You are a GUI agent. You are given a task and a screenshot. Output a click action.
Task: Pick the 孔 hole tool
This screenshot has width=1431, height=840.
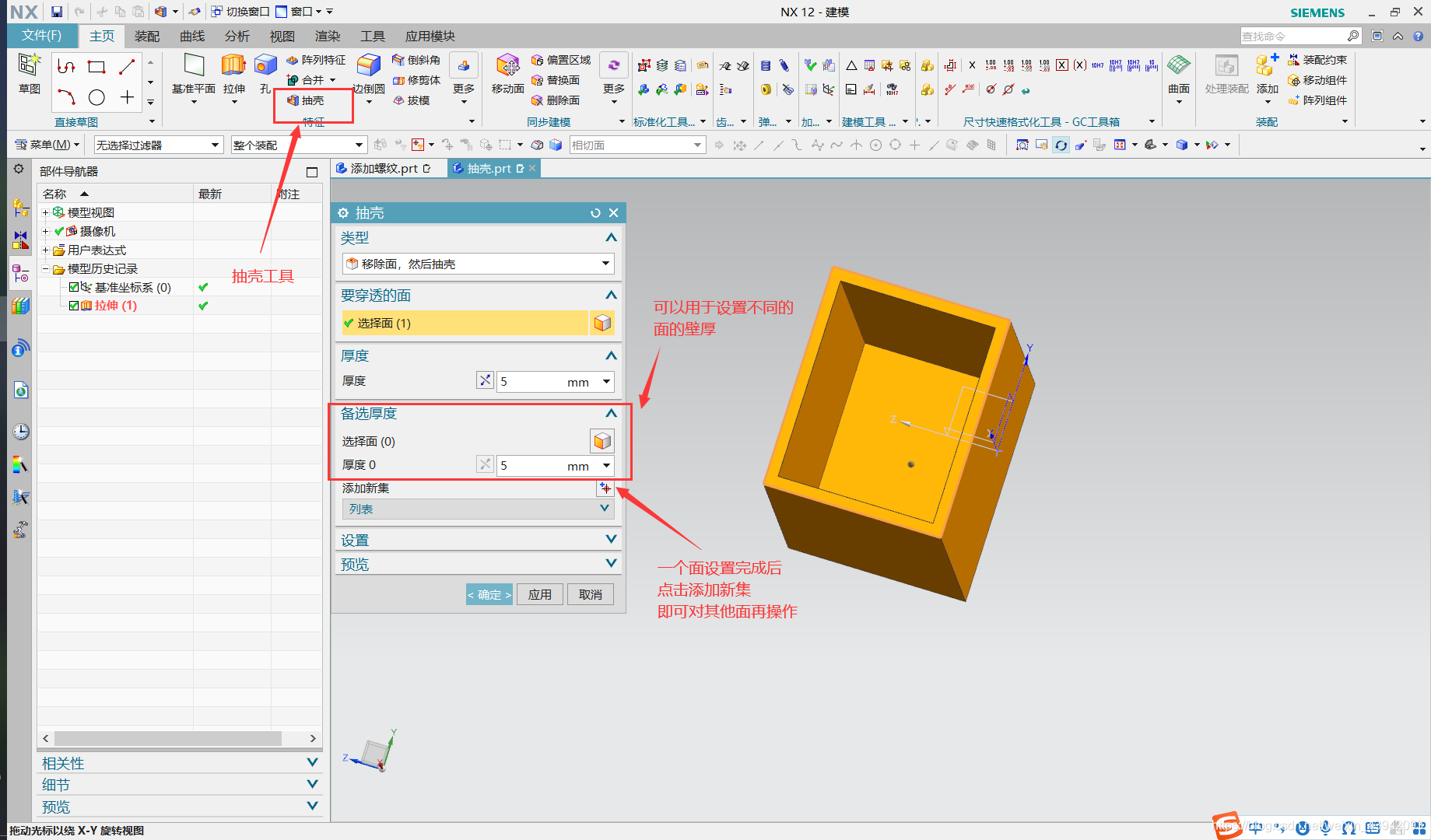click(265, 74)
